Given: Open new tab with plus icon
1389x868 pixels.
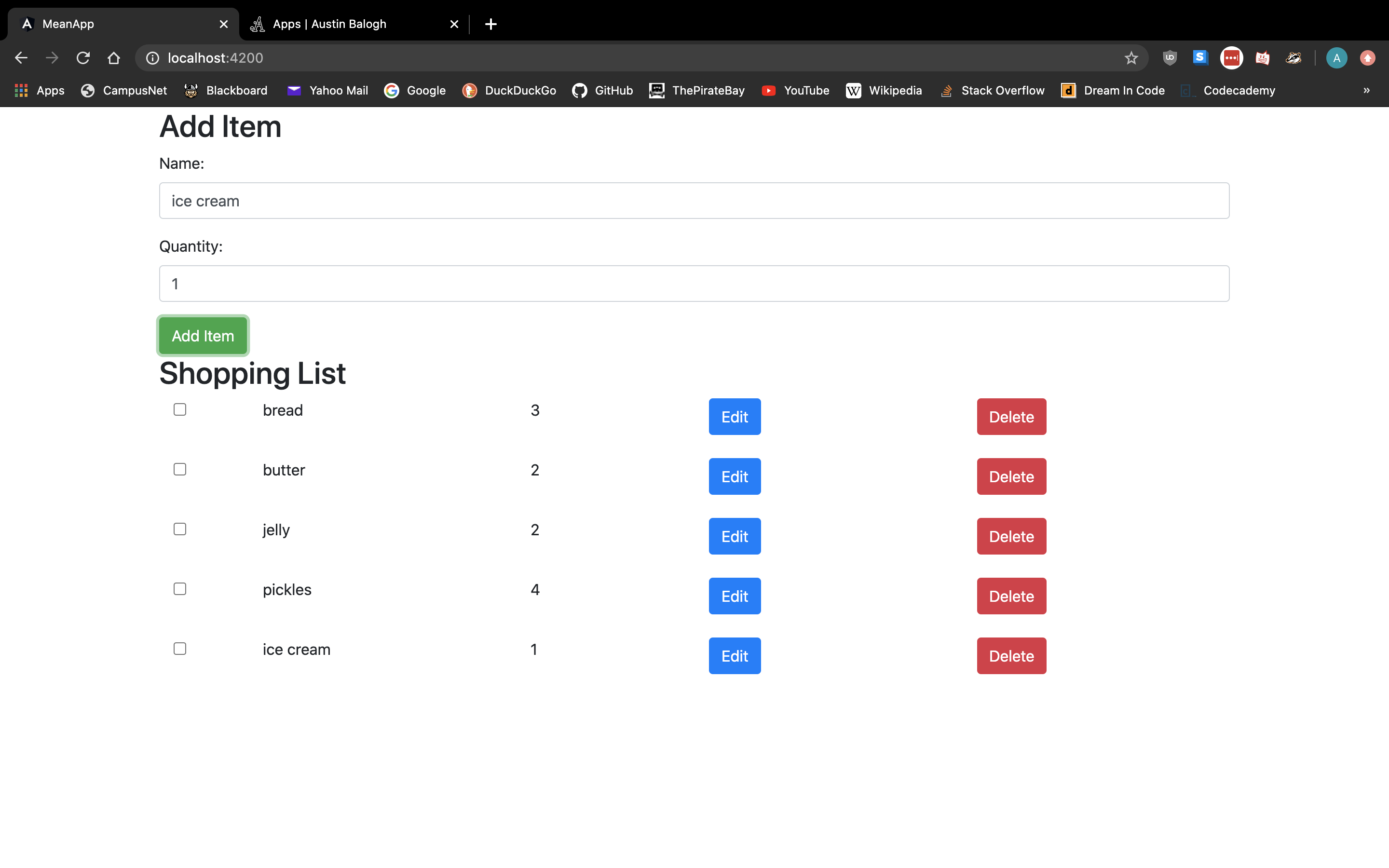Looking at the screenshot, I should point(490,24).
